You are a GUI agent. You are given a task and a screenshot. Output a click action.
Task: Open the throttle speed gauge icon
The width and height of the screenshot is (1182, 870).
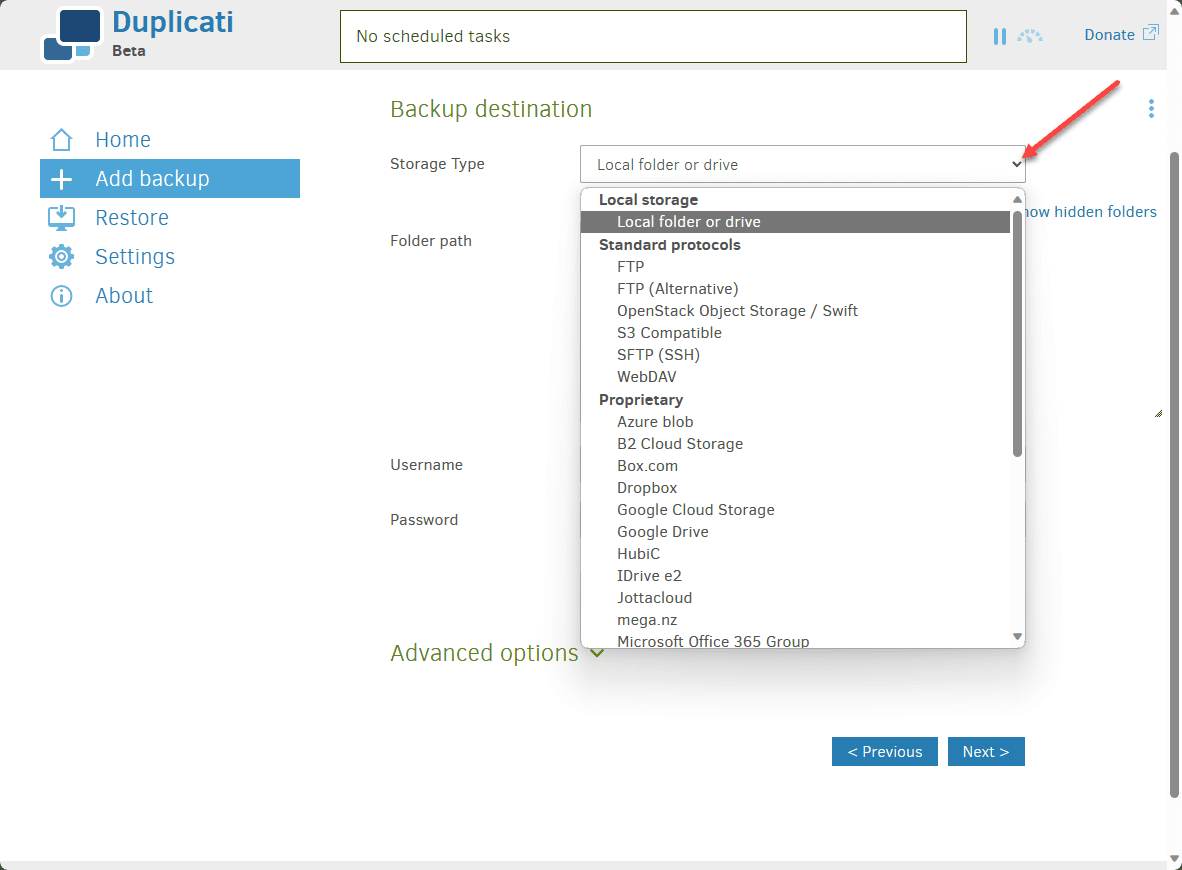coord(1030,35)
